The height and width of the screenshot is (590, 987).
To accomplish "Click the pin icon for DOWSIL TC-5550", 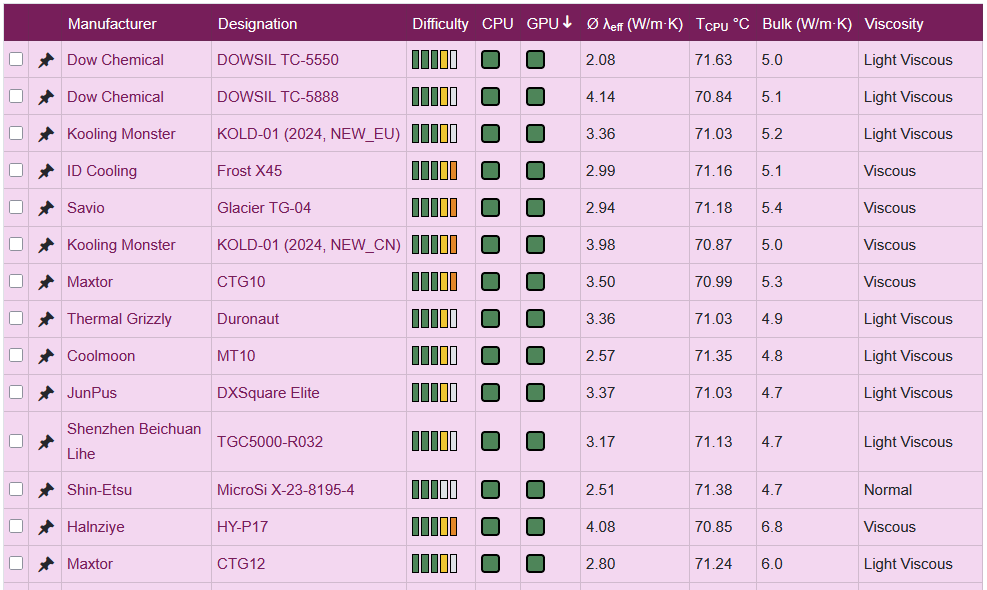I will [x=46, y=61].
